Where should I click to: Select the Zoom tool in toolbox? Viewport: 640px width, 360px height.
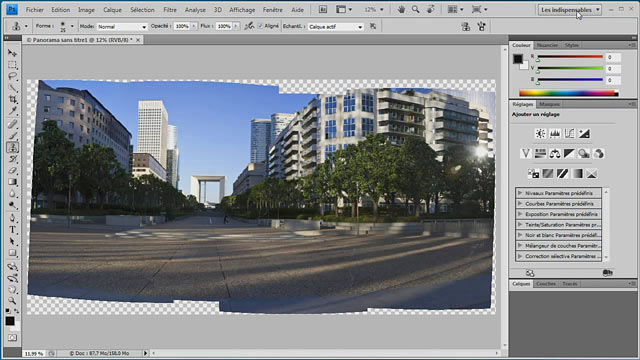pos(13,301)
